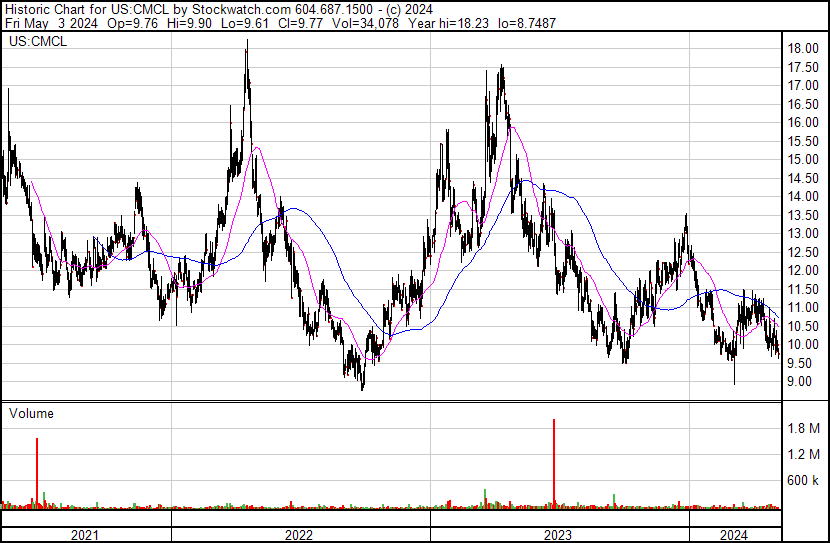Click the 10.00 price axis label
Image resolution: width=830 pixels, height=543 pixels.
pos(803,345)
